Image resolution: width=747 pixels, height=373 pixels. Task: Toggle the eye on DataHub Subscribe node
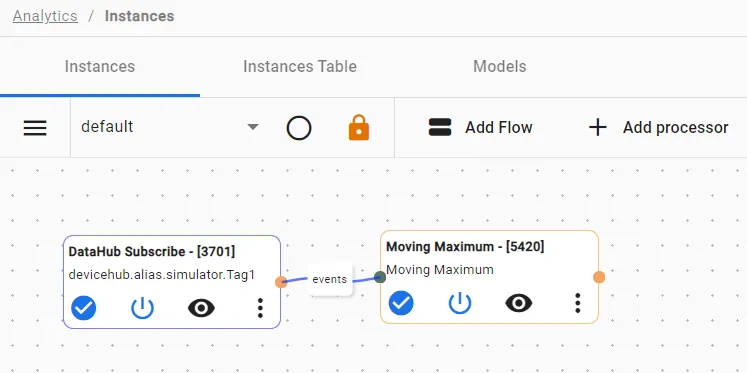(202, 308)
